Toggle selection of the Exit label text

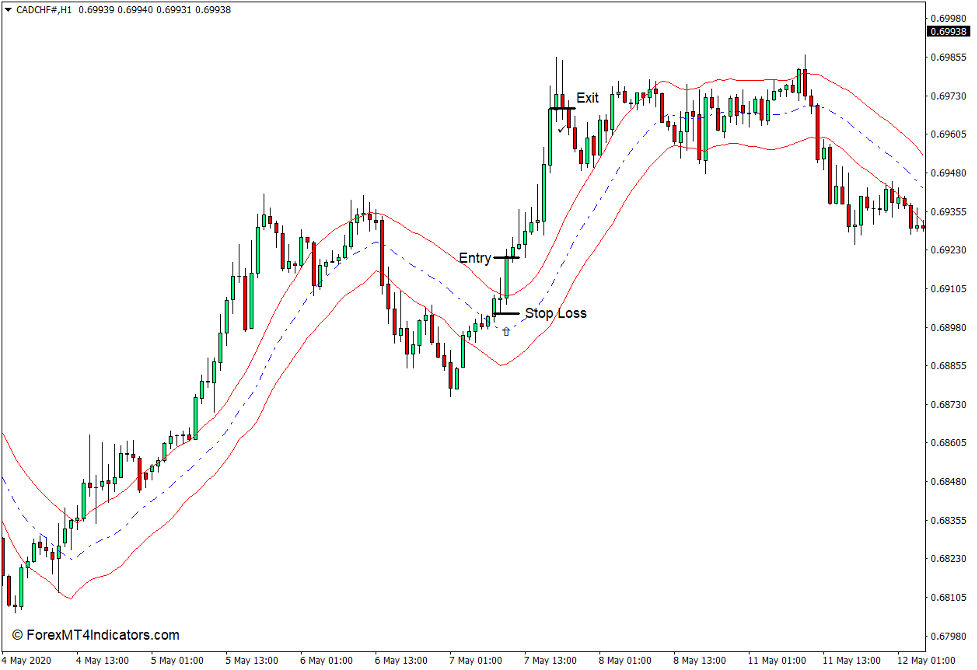coord(588,97)
